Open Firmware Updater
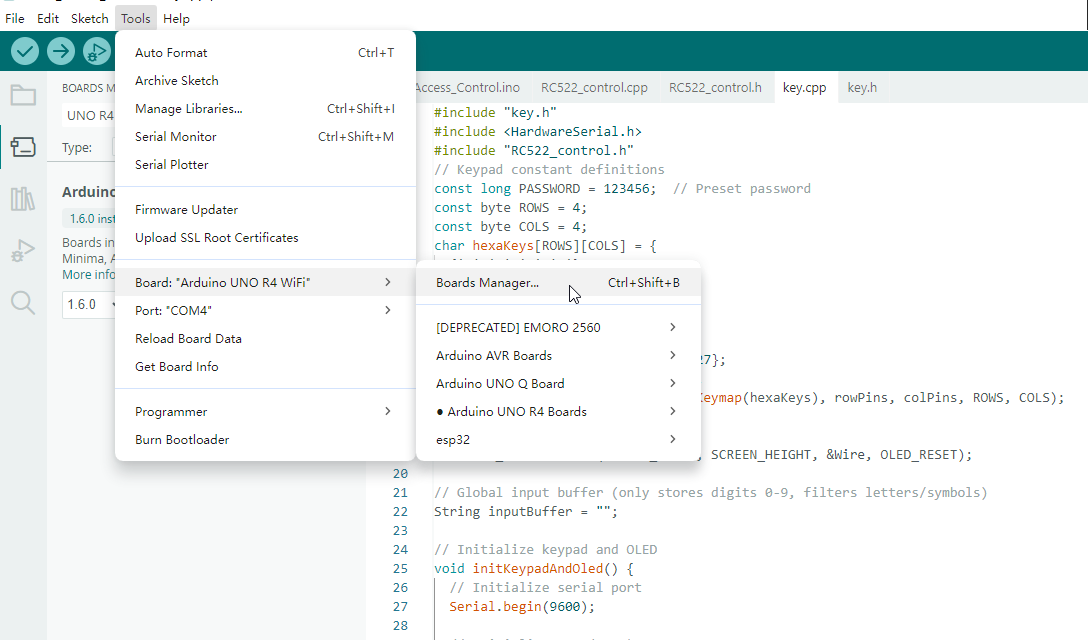Screen dimensions: 1088x640 (x=265, y=210)
